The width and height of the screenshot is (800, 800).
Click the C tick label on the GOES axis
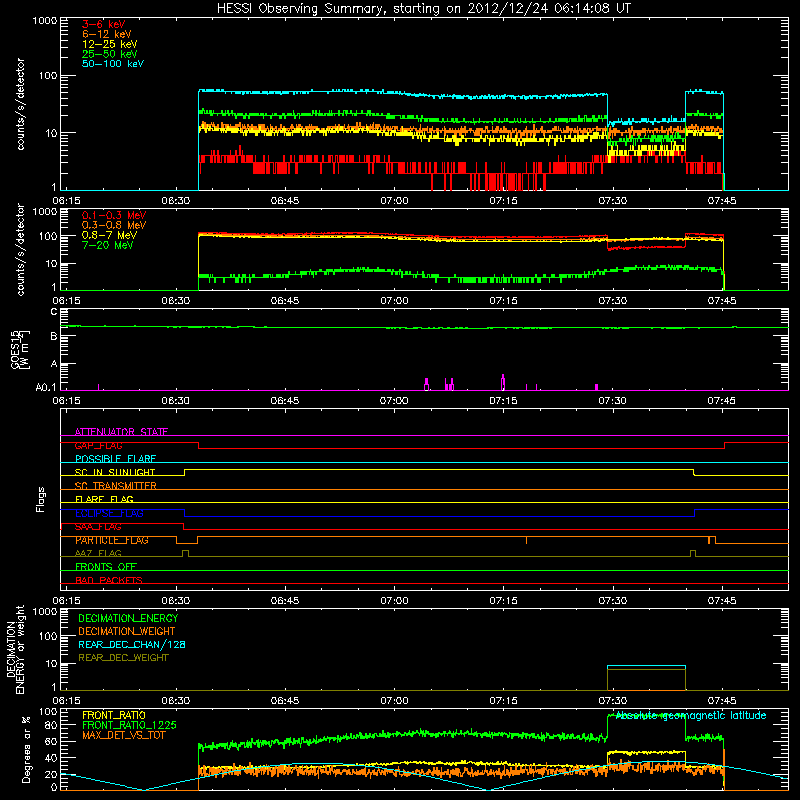[54, 311]
